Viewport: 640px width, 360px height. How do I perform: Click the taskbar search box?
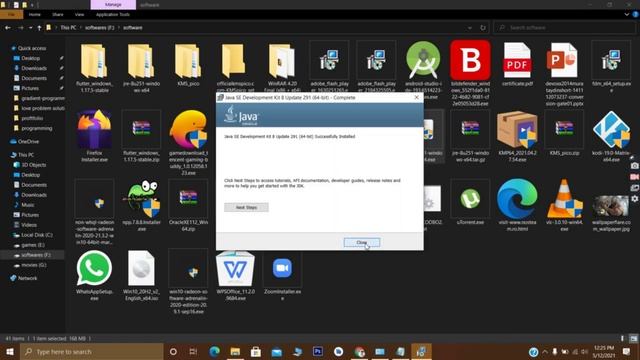coord(92,351)
